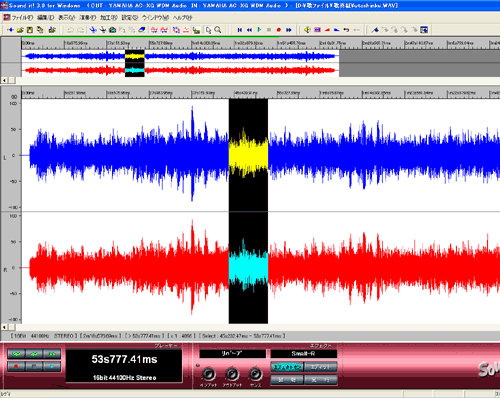500x398 pixels.
Task: Open the ウインドウ(W) menu
Action: (155, 18)
